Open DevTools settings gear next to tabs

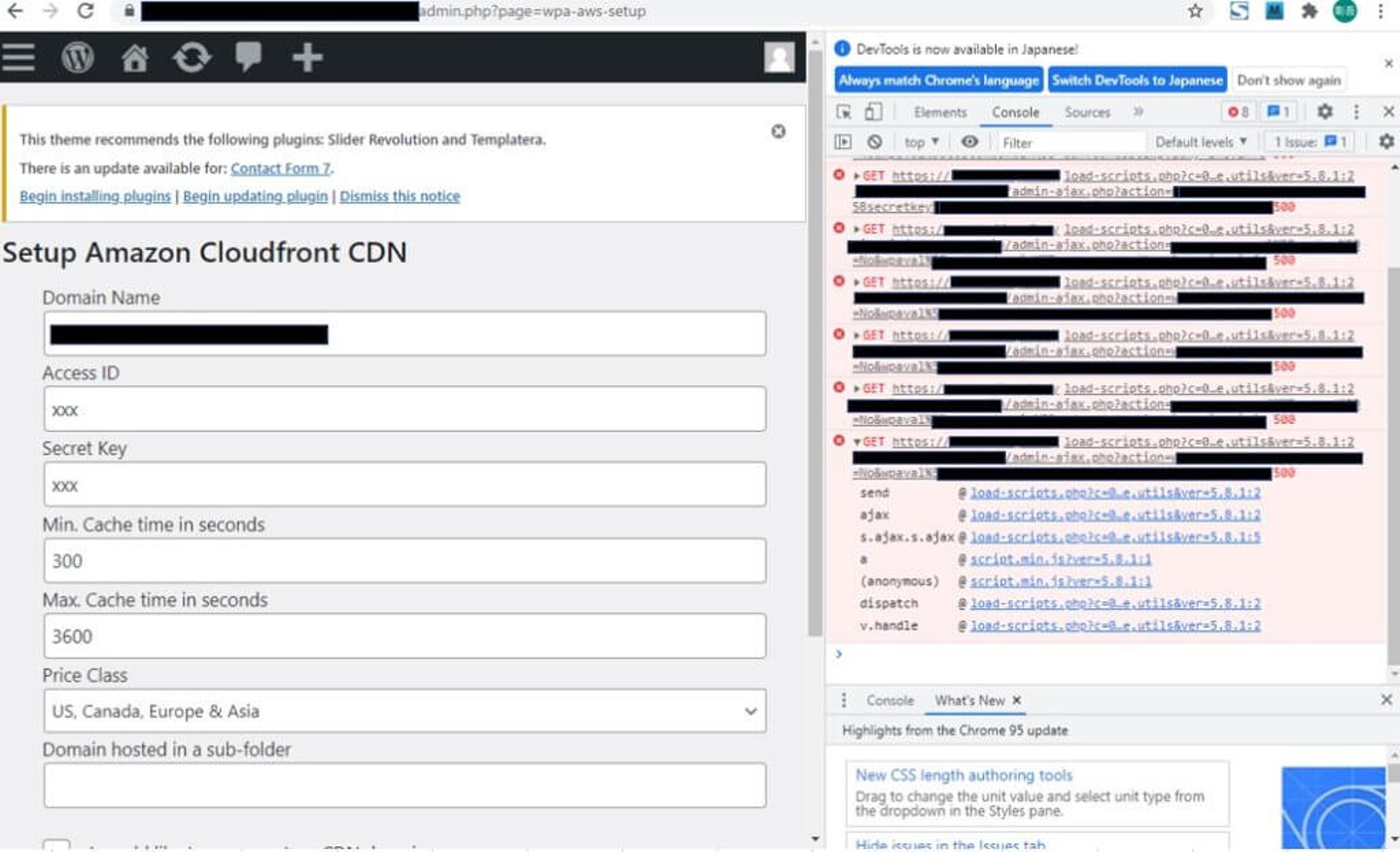click(1324, 112)
